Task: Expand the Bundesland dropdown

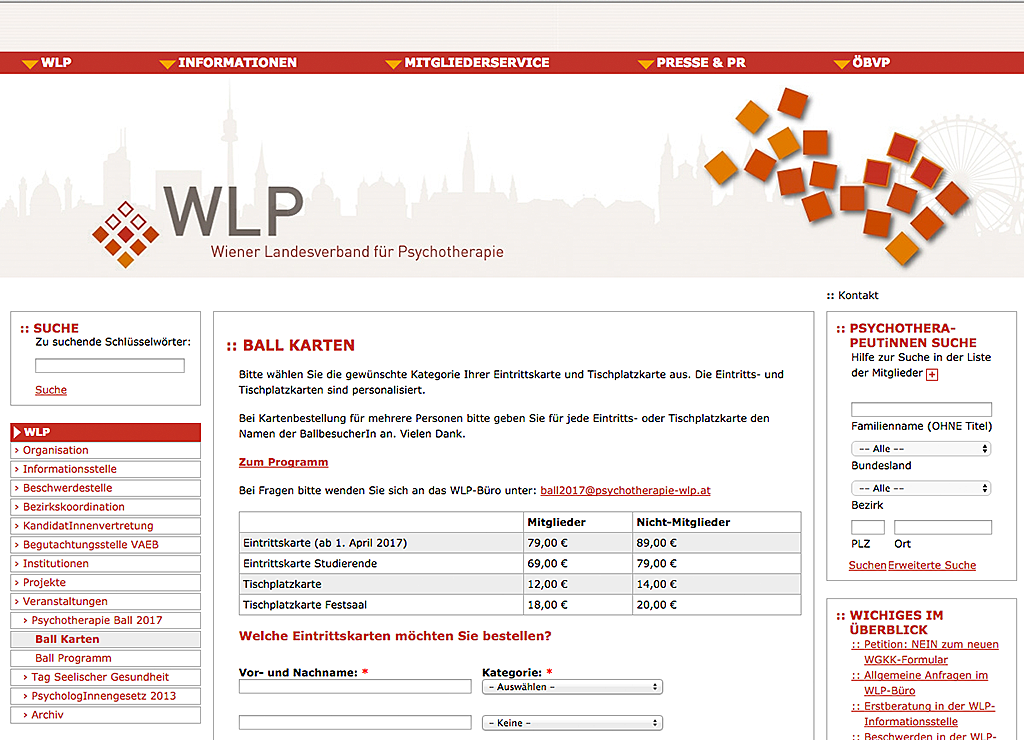Action: [x=920, y=449]
